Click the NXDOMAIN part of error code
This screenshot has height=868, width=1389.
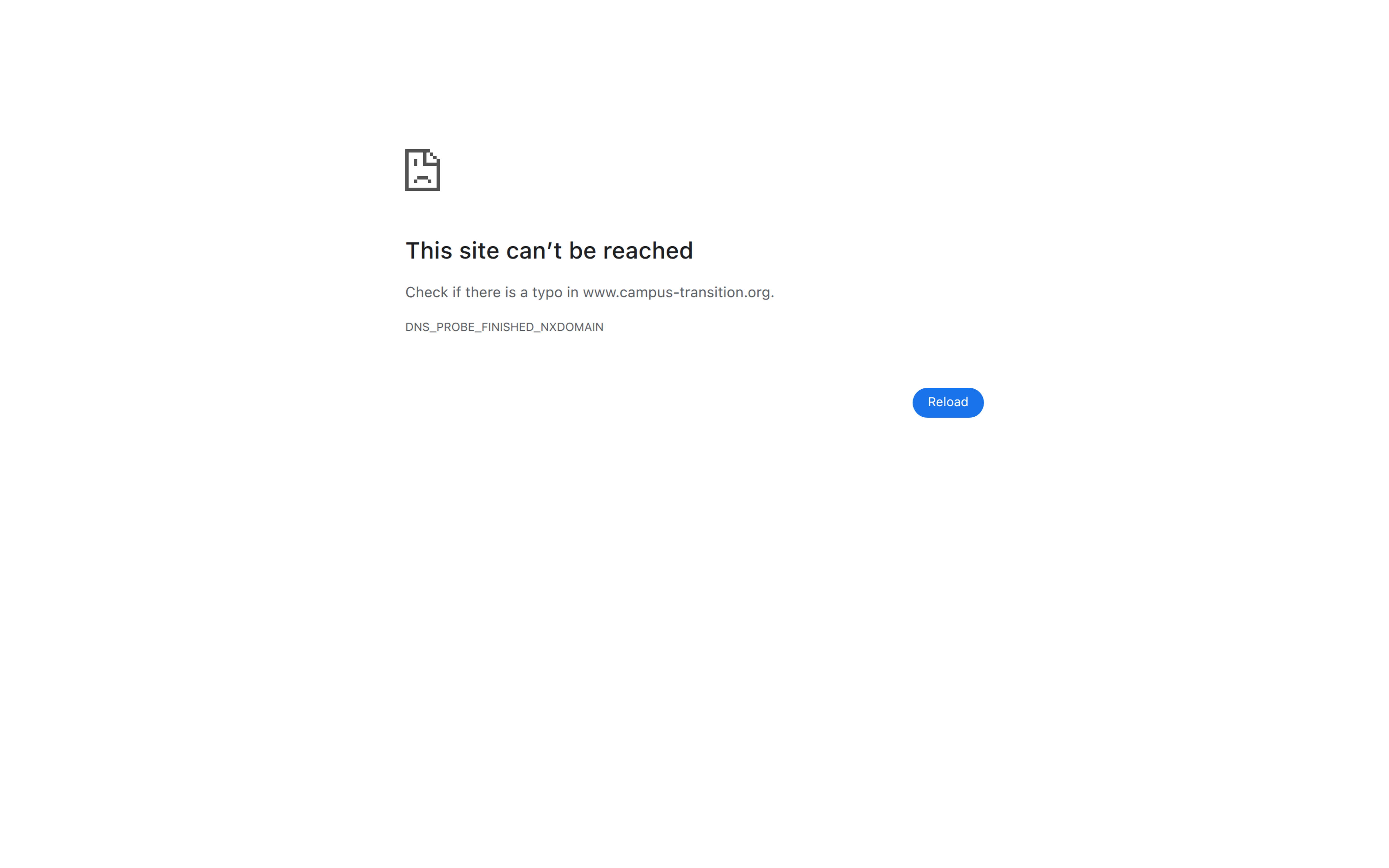pos(572,327)
